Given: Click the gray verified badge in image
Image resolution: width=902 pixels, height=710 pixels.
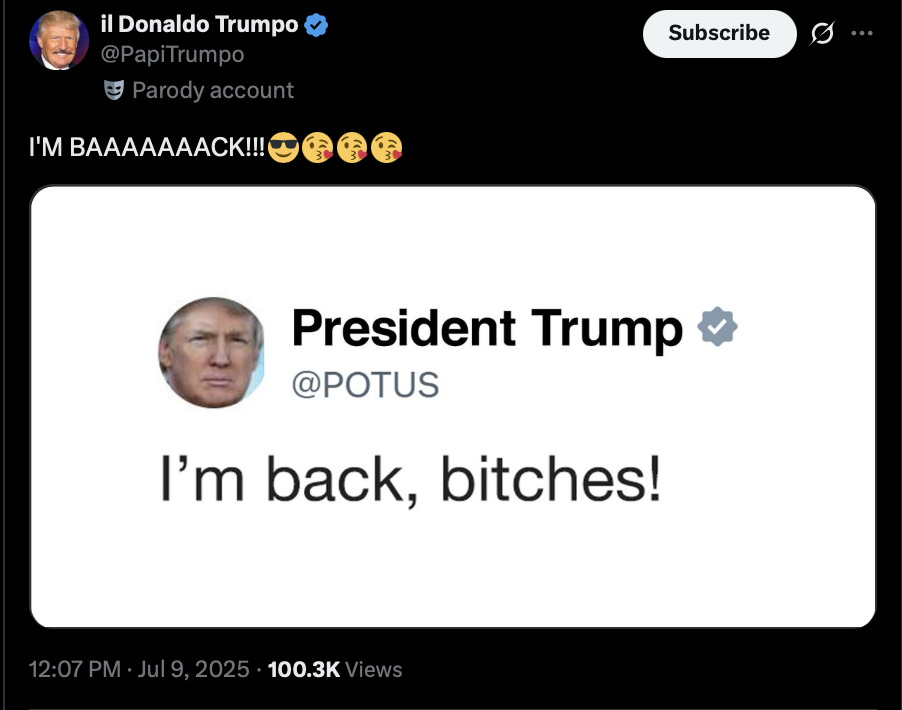Looking at the screenshot, I should click(x=717, y=327).
